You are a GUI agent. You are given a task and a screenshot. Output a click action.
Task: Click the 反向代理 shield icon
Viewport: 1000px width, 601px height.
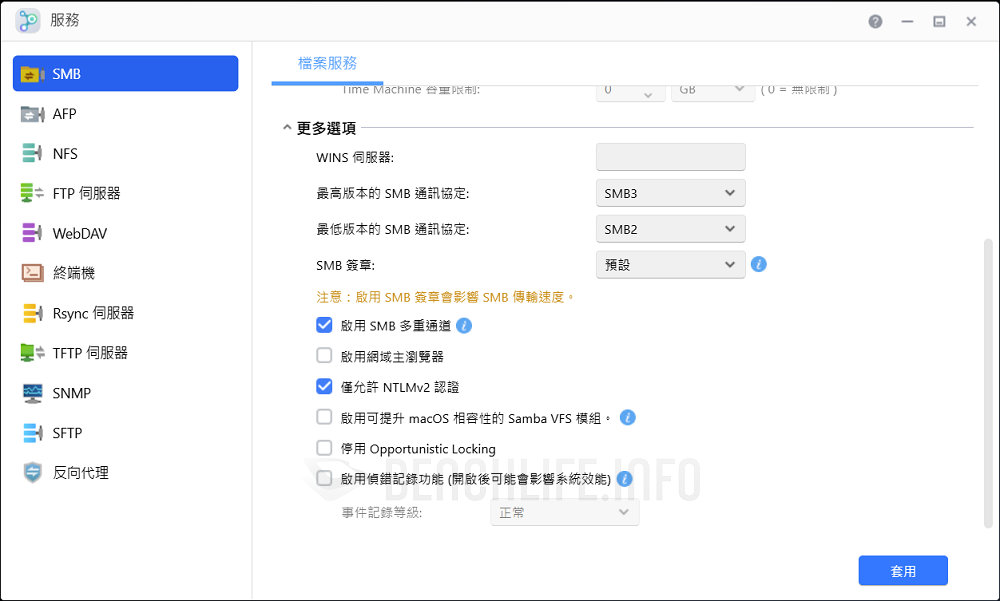tap(33, 473)
